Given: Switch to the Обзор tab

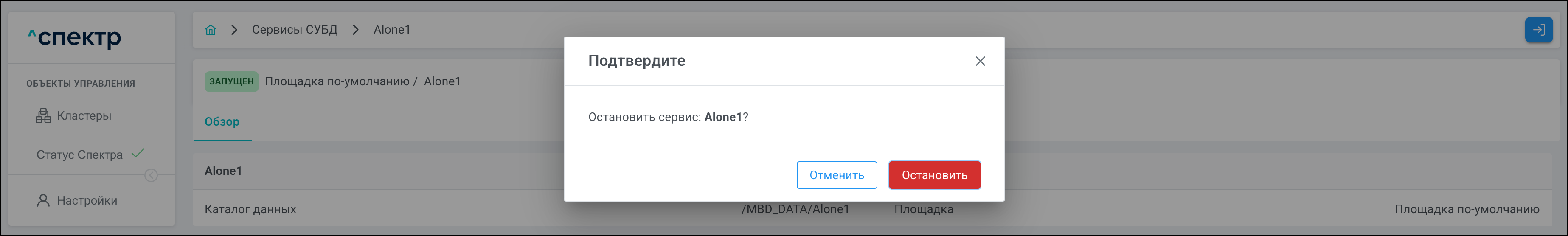Looking at the screenshot, I should tap(222, 122).
